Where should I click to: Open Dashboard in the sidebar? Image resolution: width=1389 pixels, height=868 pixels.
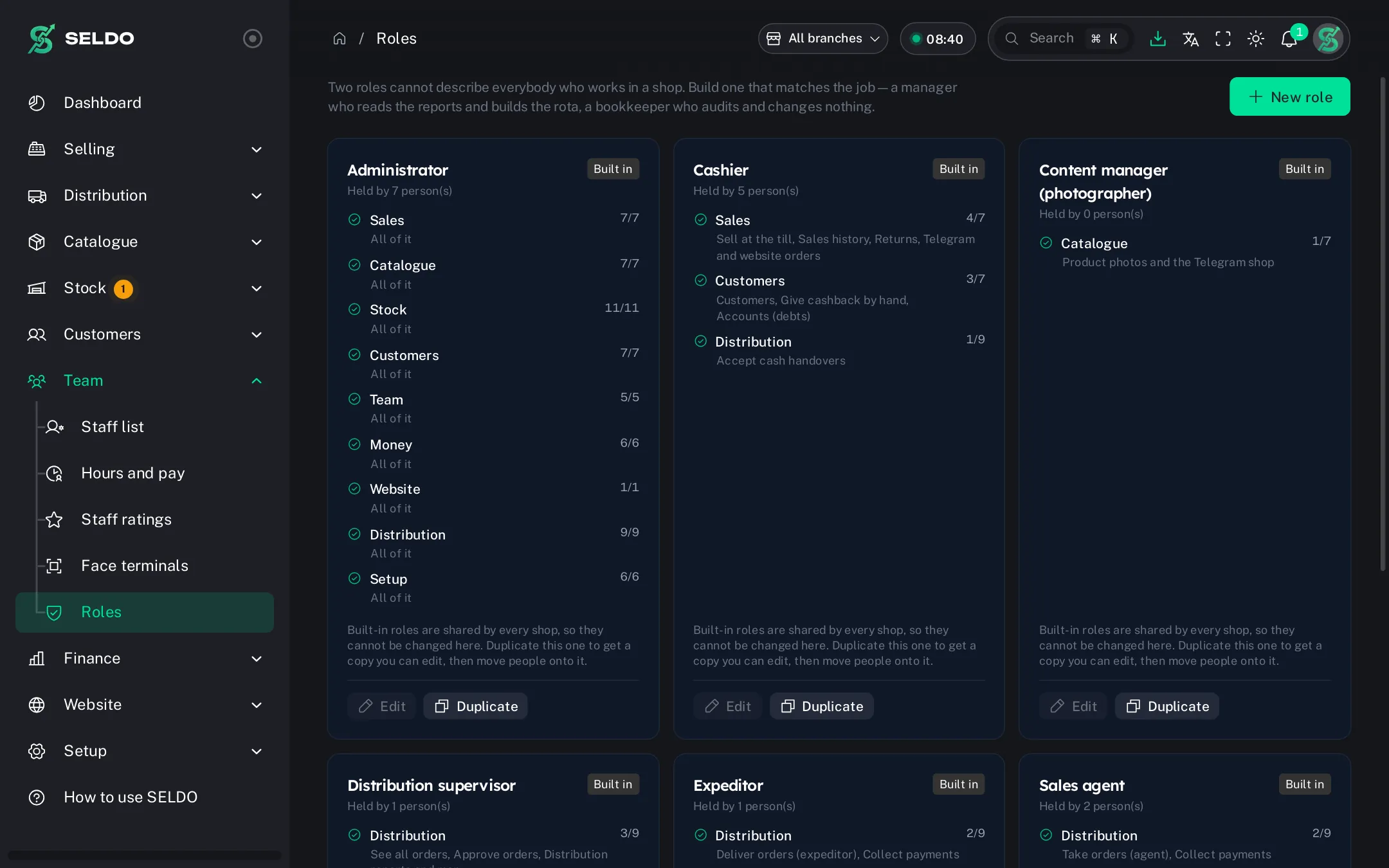tap(145, 103)
